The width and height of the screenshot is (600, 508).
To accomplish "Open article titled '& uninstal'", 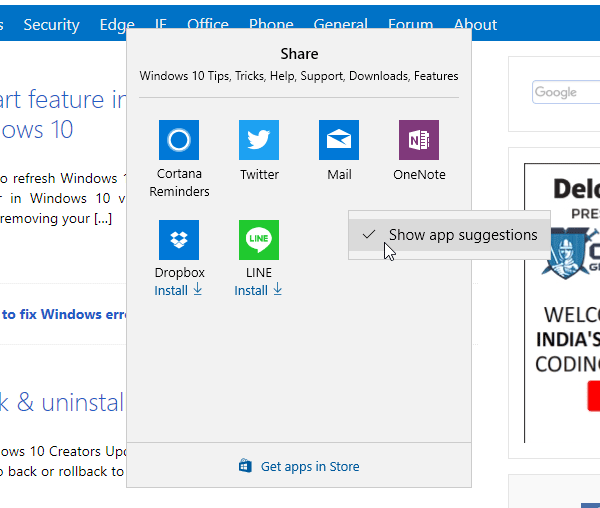I will [x=62, y=402].
